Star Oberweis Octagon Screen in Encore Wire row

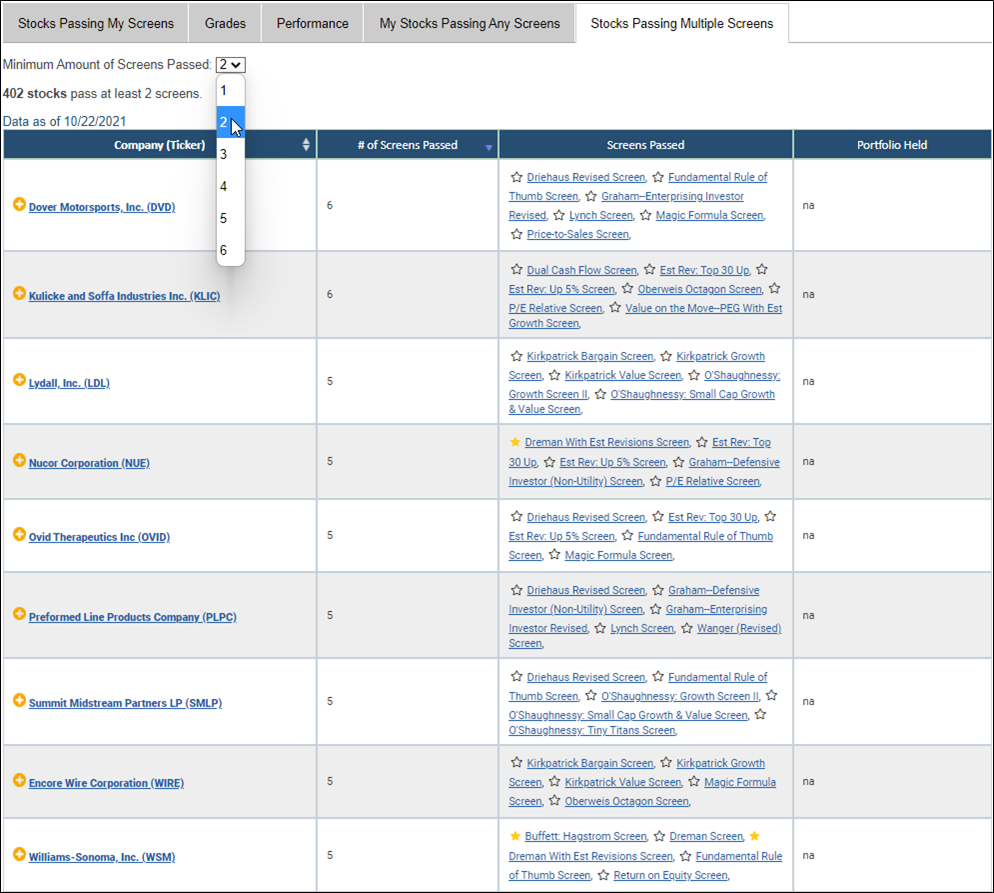[555, 800]
